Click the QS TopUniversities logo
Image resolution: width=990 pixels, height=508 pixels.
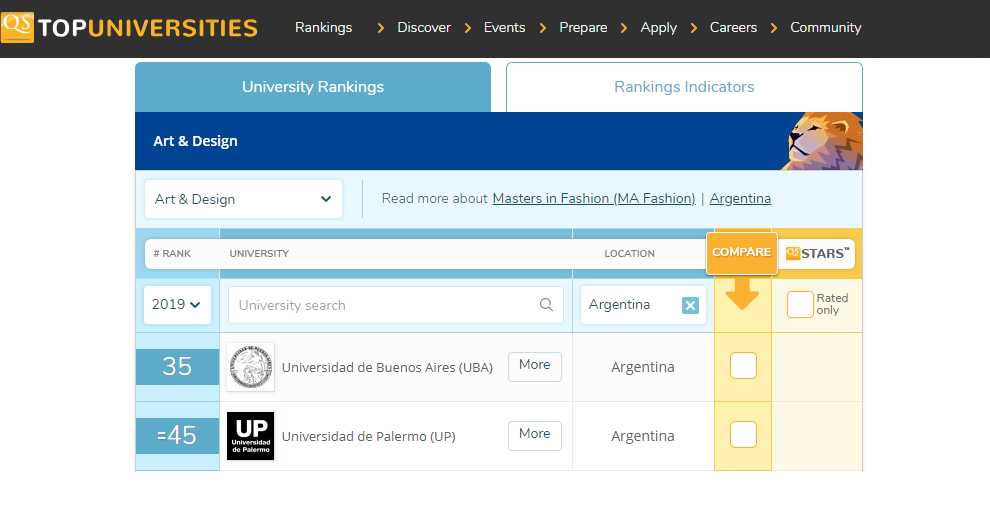coord(129,28)
